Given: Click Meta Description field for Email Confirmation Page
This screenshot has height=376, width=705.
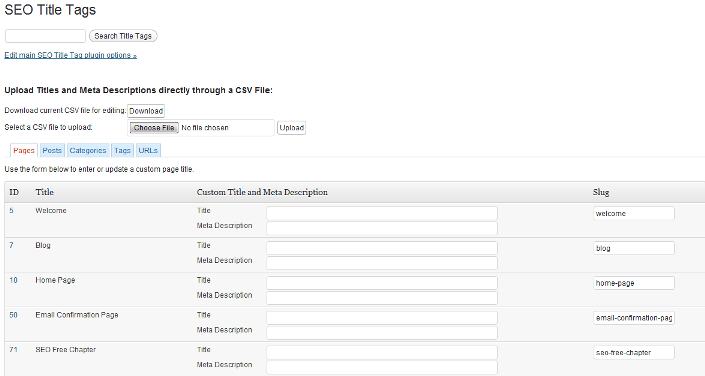Looking at the screenshot, I should (x=382, y=332).
